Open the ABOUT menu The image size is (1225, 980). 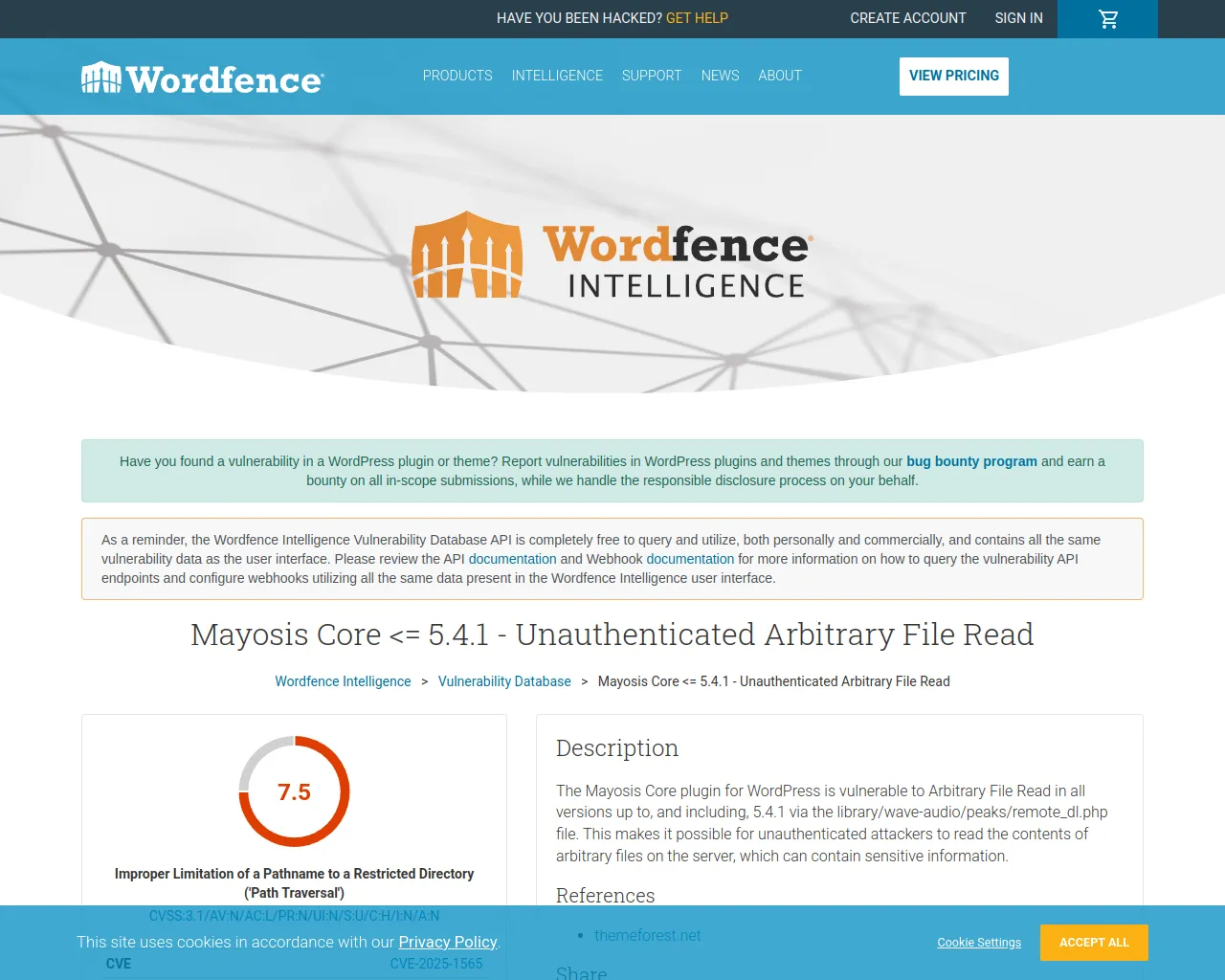click(780, 76)
